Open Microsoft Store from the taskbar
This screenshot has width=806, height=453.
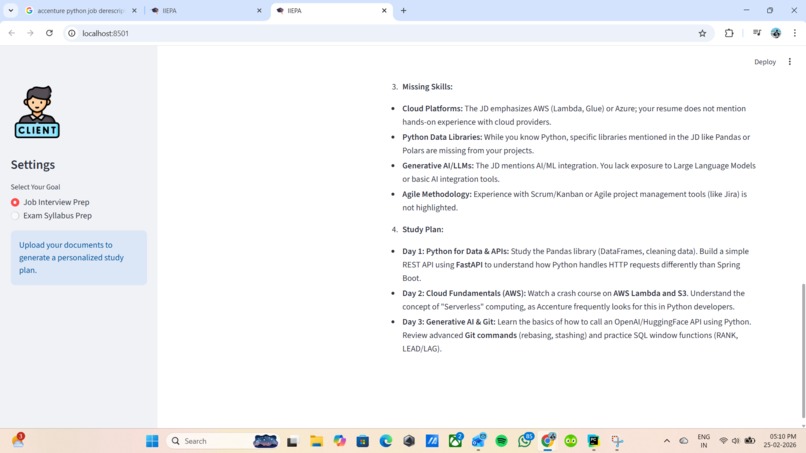click(x=362, y=441)
